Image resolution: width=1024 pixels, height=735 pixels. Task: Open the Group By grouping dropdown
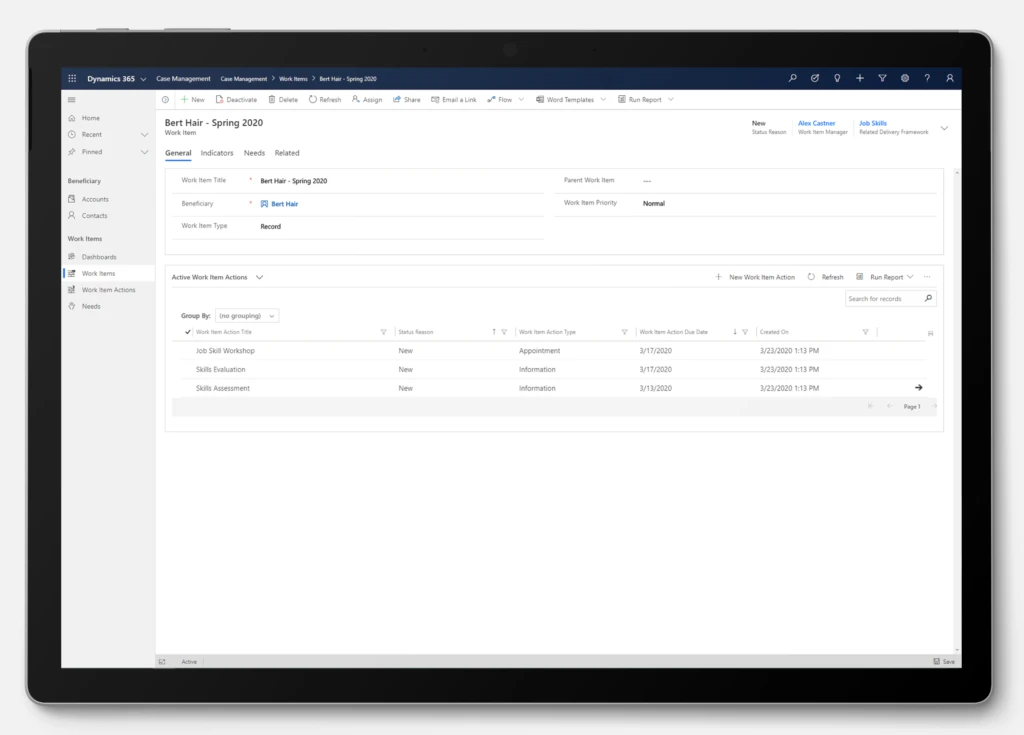(246, 315)
